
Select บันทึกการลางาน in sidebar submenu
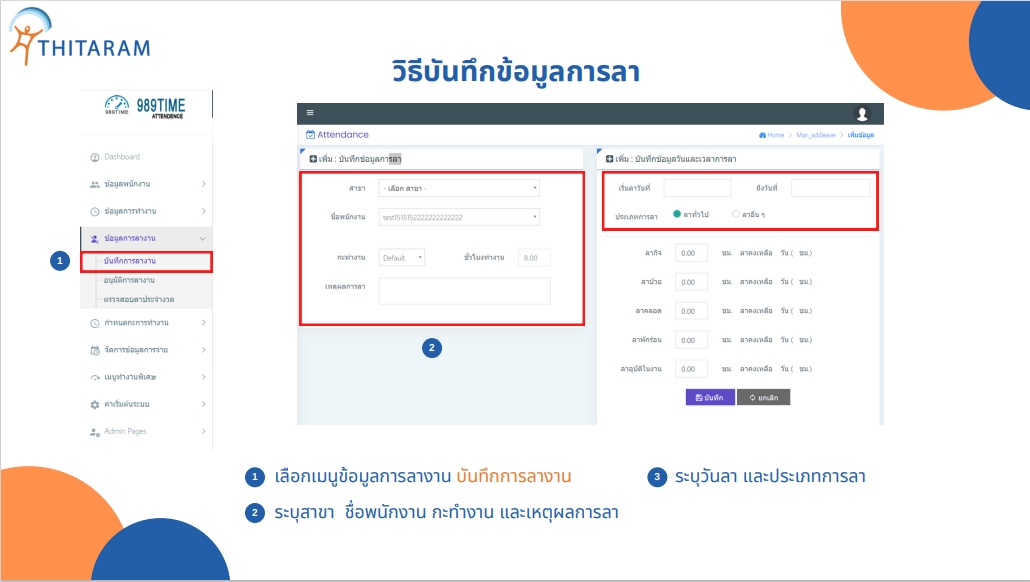[x=136, y=261]
